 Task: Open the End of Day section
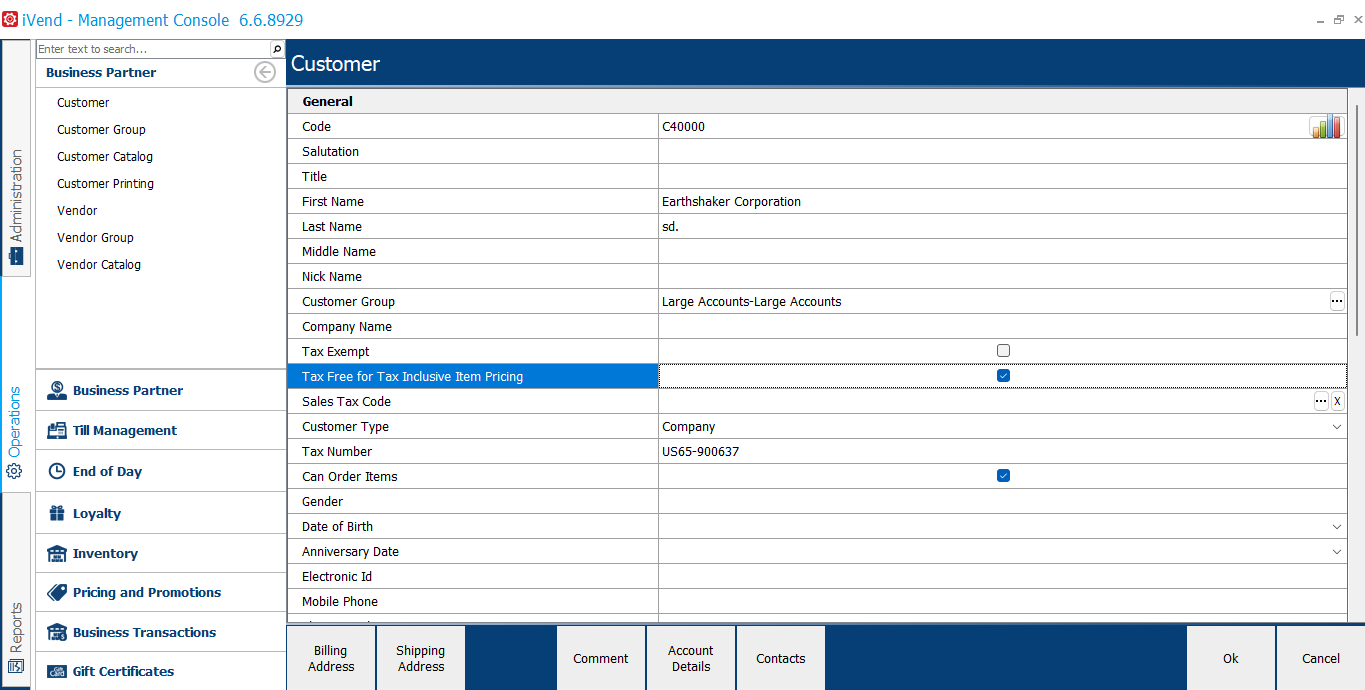tap(161, 471)
